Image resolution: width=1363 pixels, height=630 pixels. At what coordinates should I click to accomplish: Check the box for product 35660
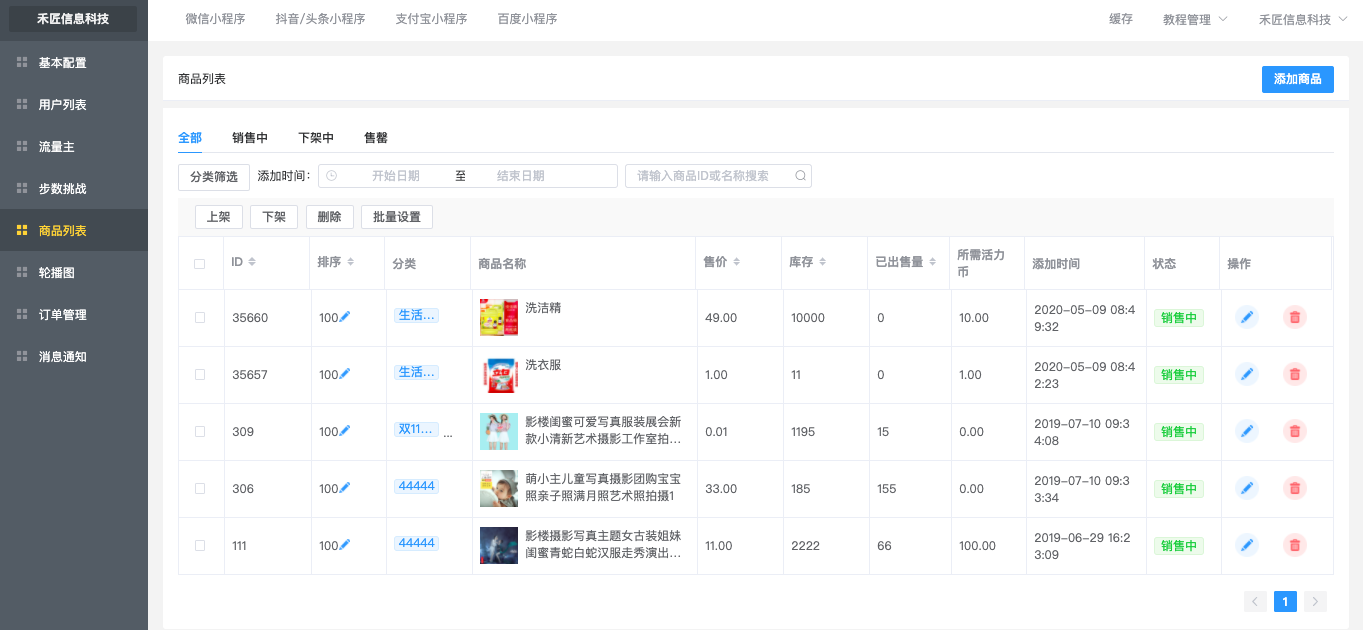[x=200, y=317]
